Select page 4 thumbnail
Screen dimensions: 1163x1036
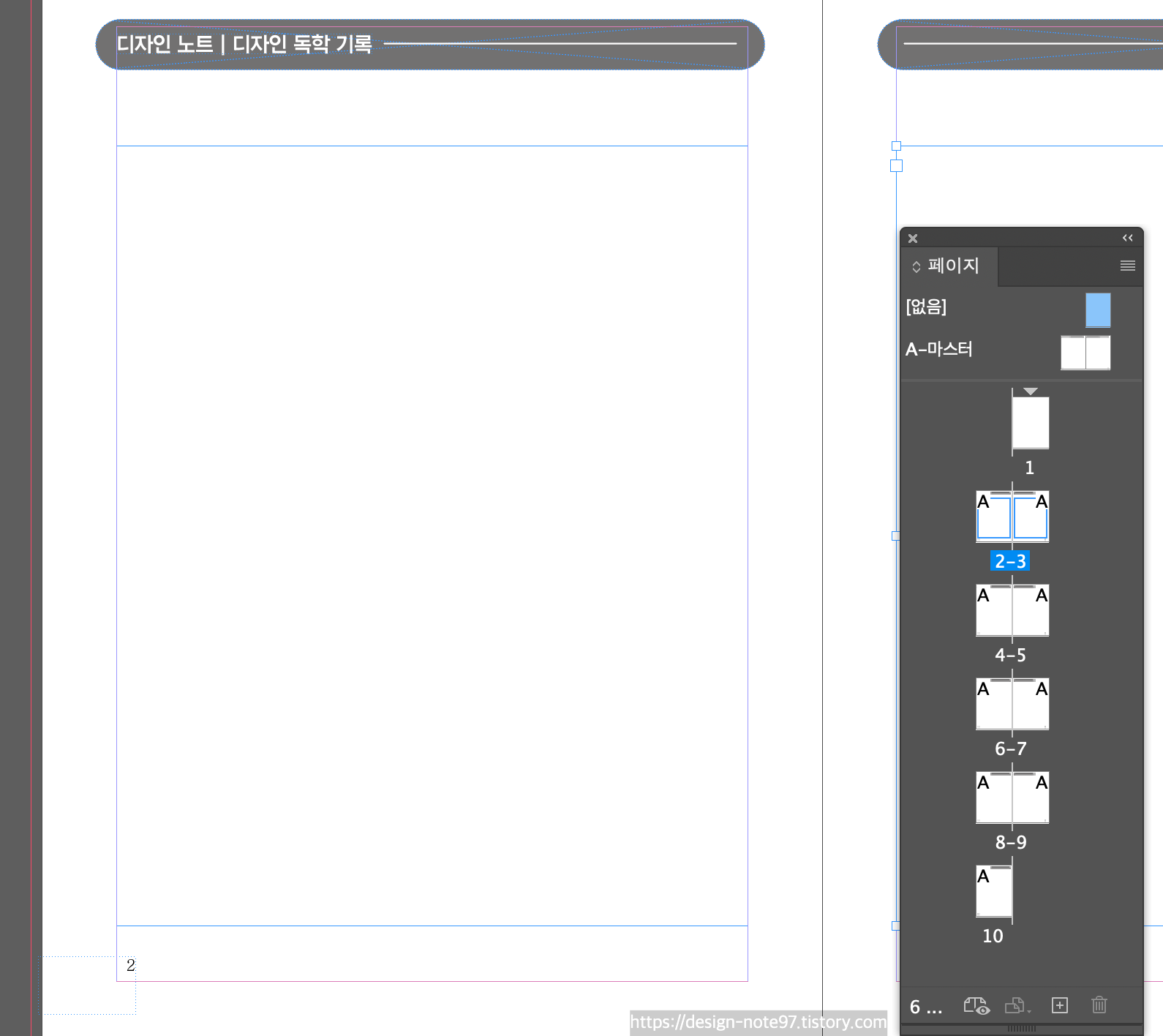click(994, 610)
